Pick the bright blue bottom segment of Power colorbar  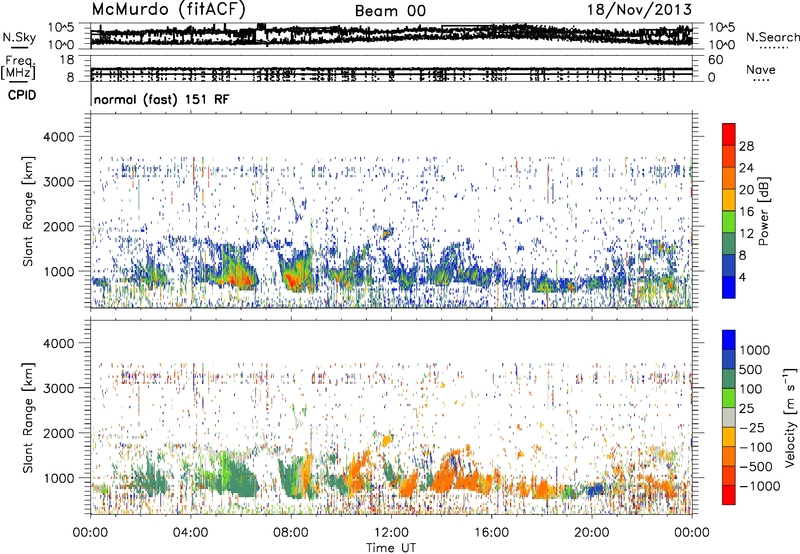click(x=729, y=287)
